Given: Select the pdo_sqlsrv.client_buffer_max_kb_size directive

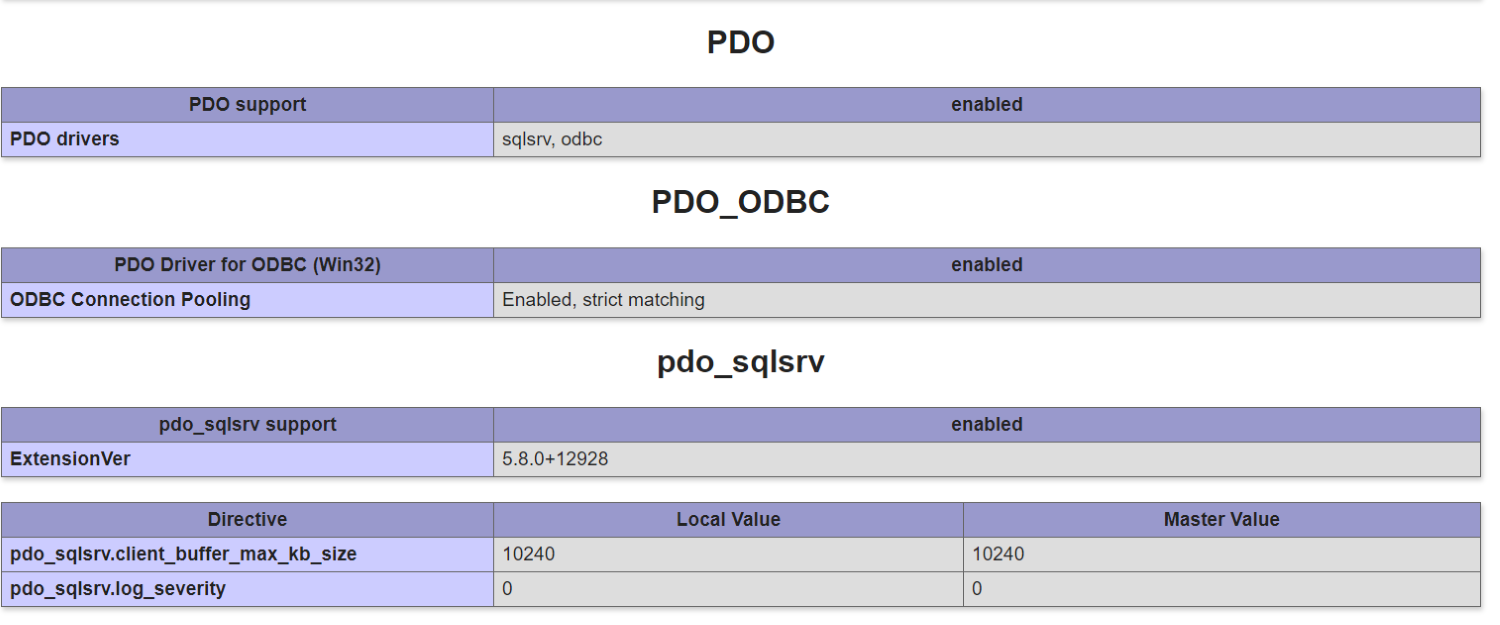Looking at the screenshot, I should pos(183,555).
